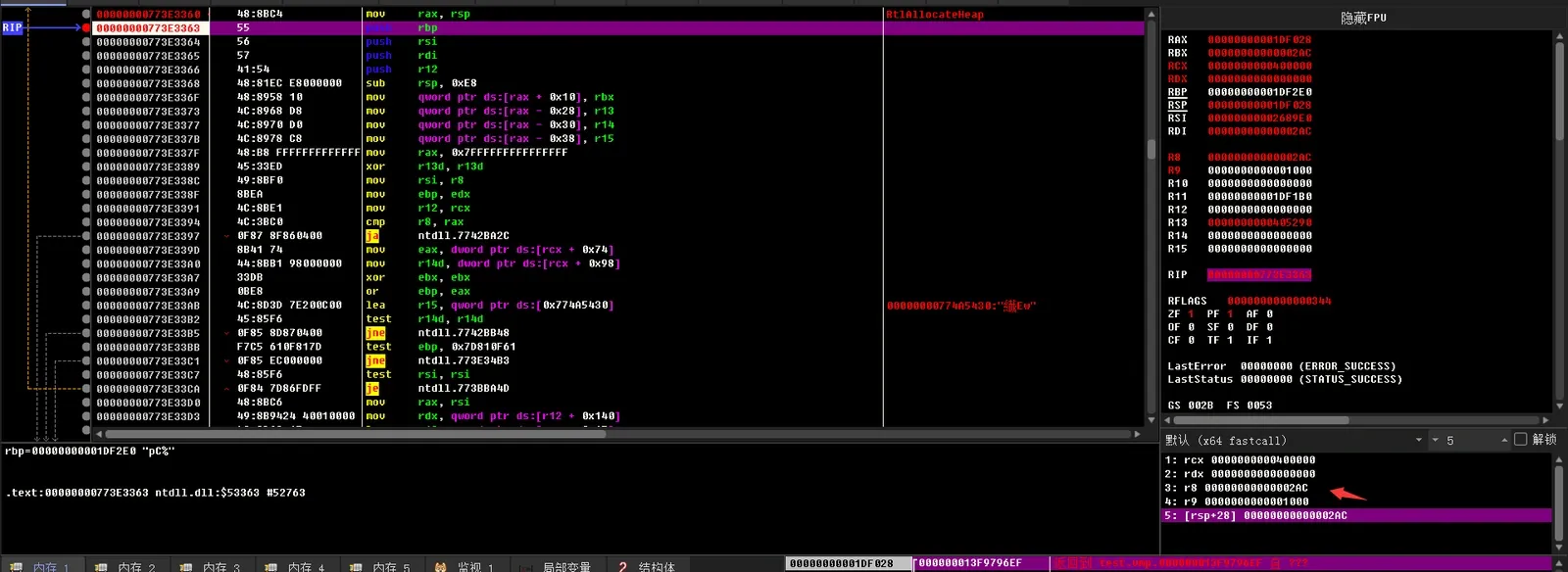Click the 内存 1 dump tab icon
Viewport: 1568px width, 572px height.
[x=16, y=567]
